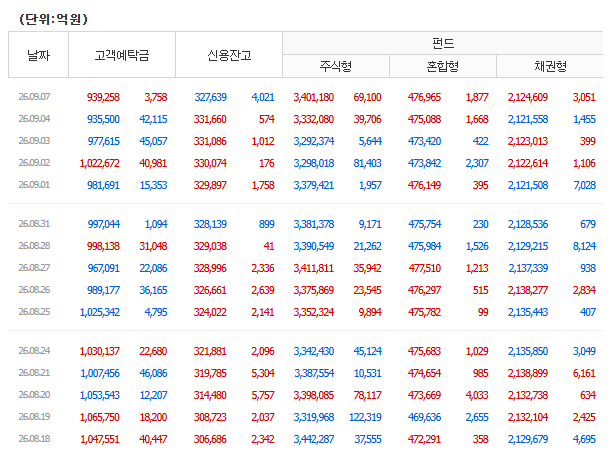Click credit balance value 327,639
Viewport: 612px width, 452px height.
coord(210,97)
